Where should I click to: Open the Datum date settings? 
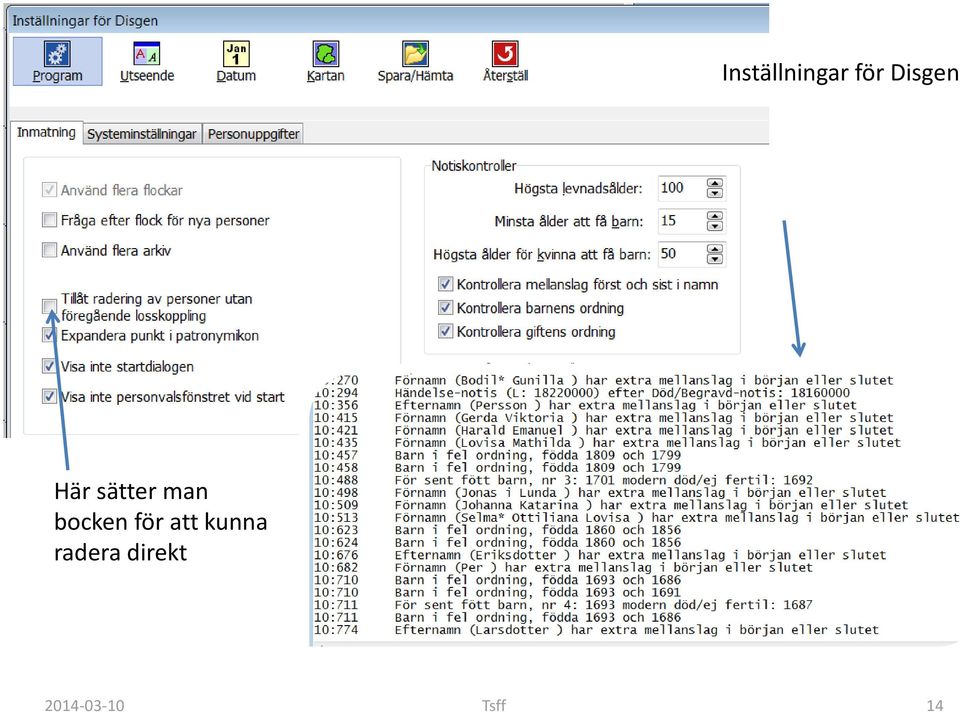tap(236, 61)
